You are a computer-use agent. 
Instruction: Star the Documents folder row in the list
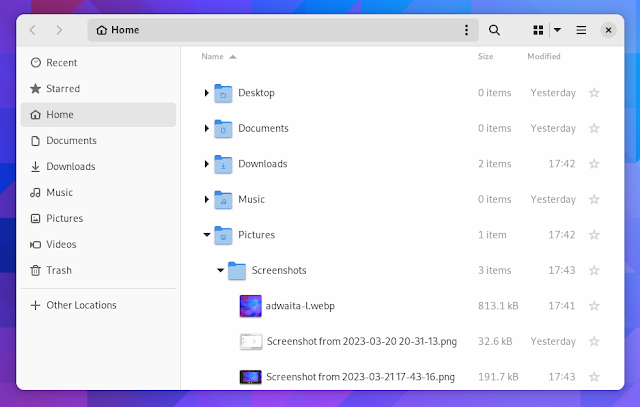click(x=594, y=129)
